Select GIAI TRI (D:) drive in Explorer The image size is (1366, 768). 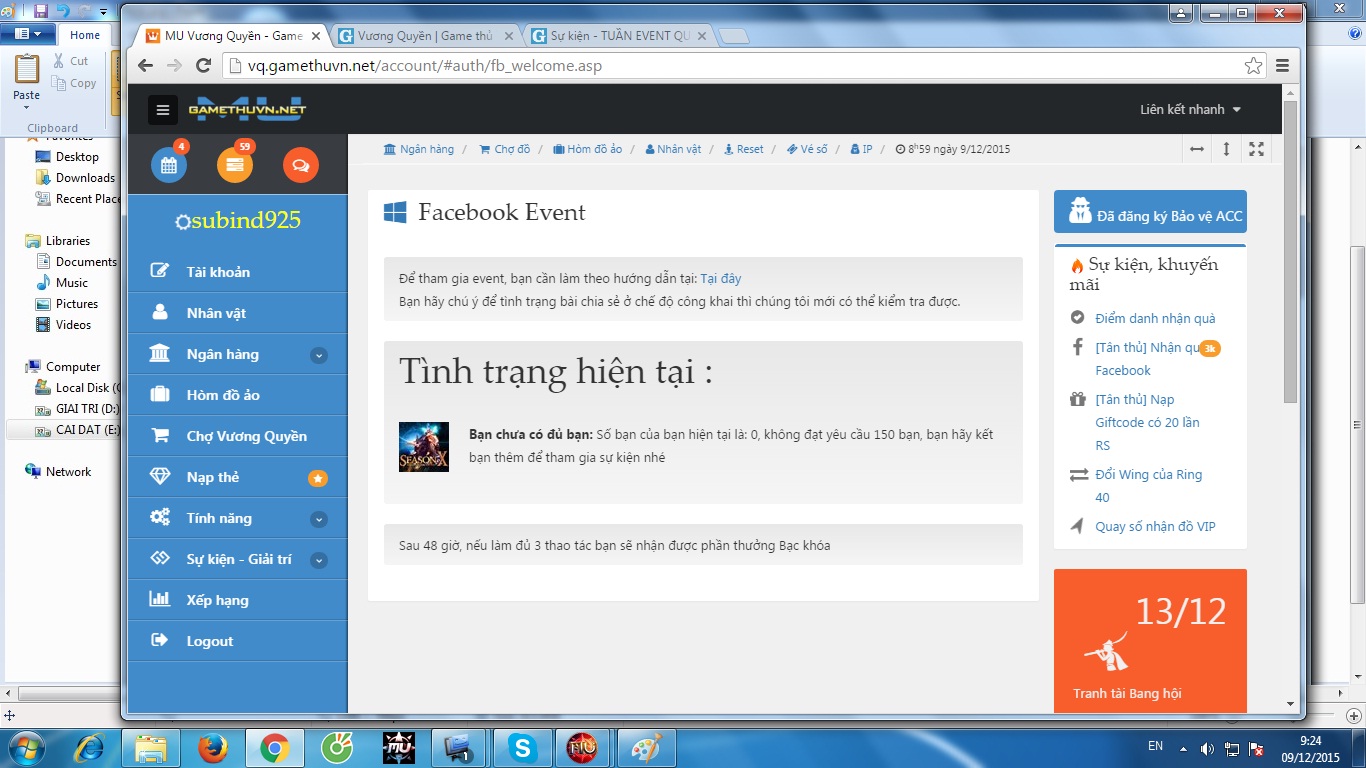tap(77, 408)
